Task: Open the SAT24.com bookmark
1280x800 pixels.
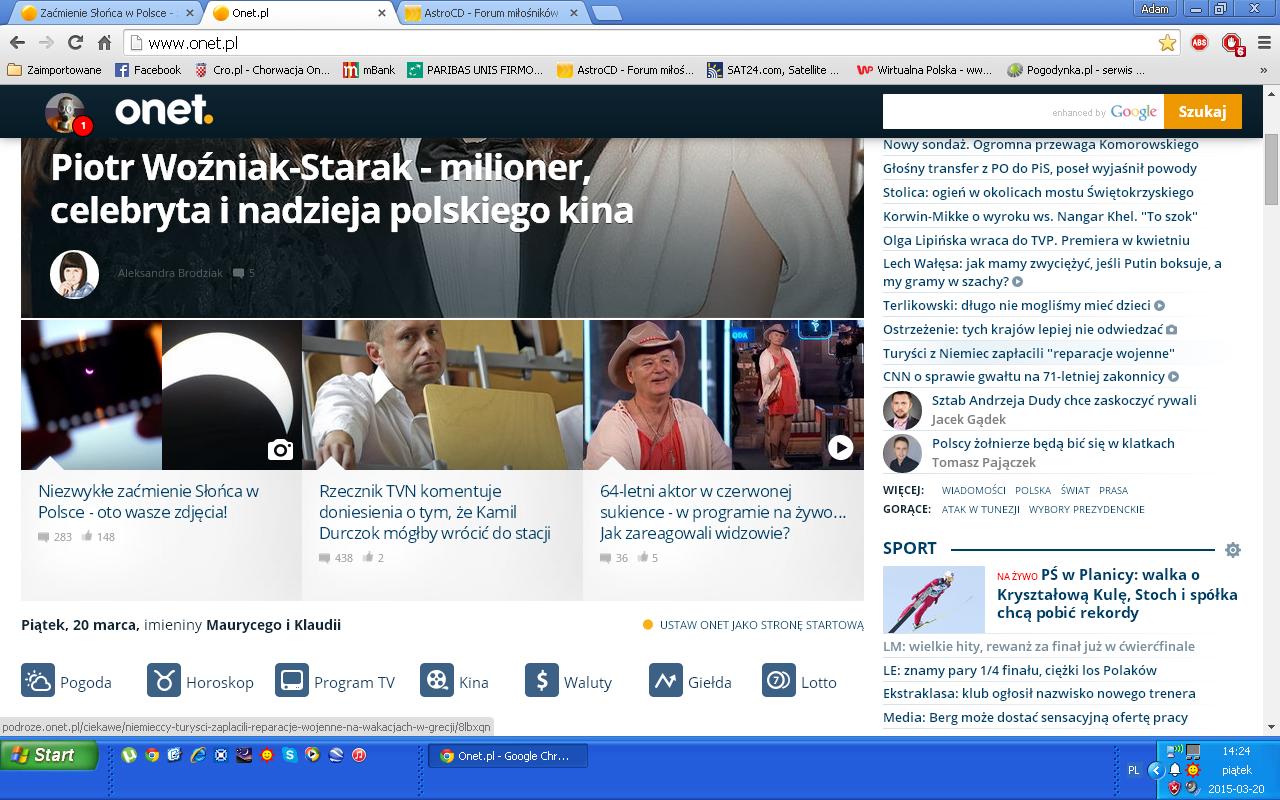Action: coord(773,70)
